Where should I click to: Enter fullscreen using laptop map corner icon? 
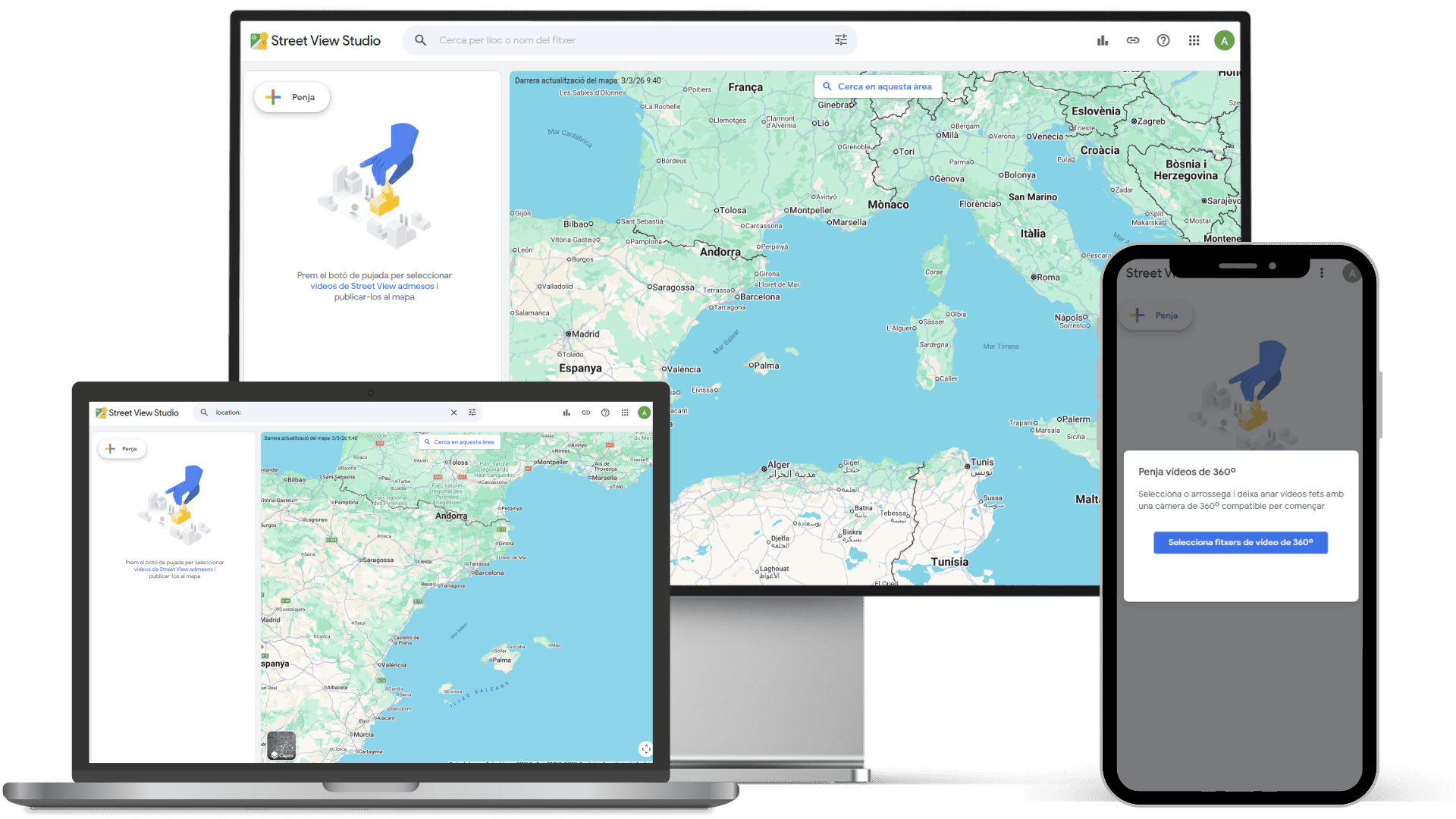[x=645, y=748]
